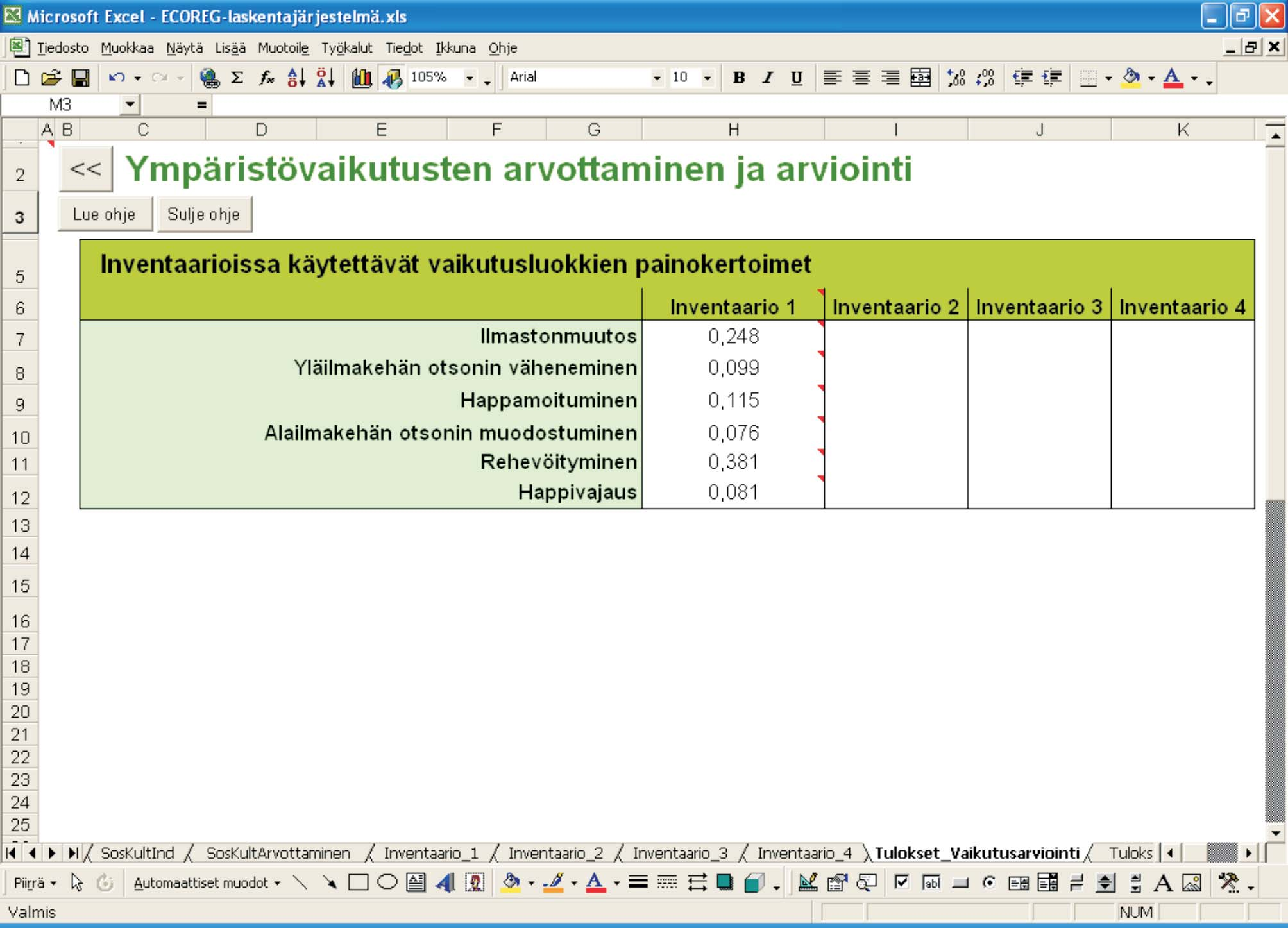Open the fill color dropdown arrow on formatting toolbar
This screenshot has width=1288, height=928.
tap(1151, 78)
